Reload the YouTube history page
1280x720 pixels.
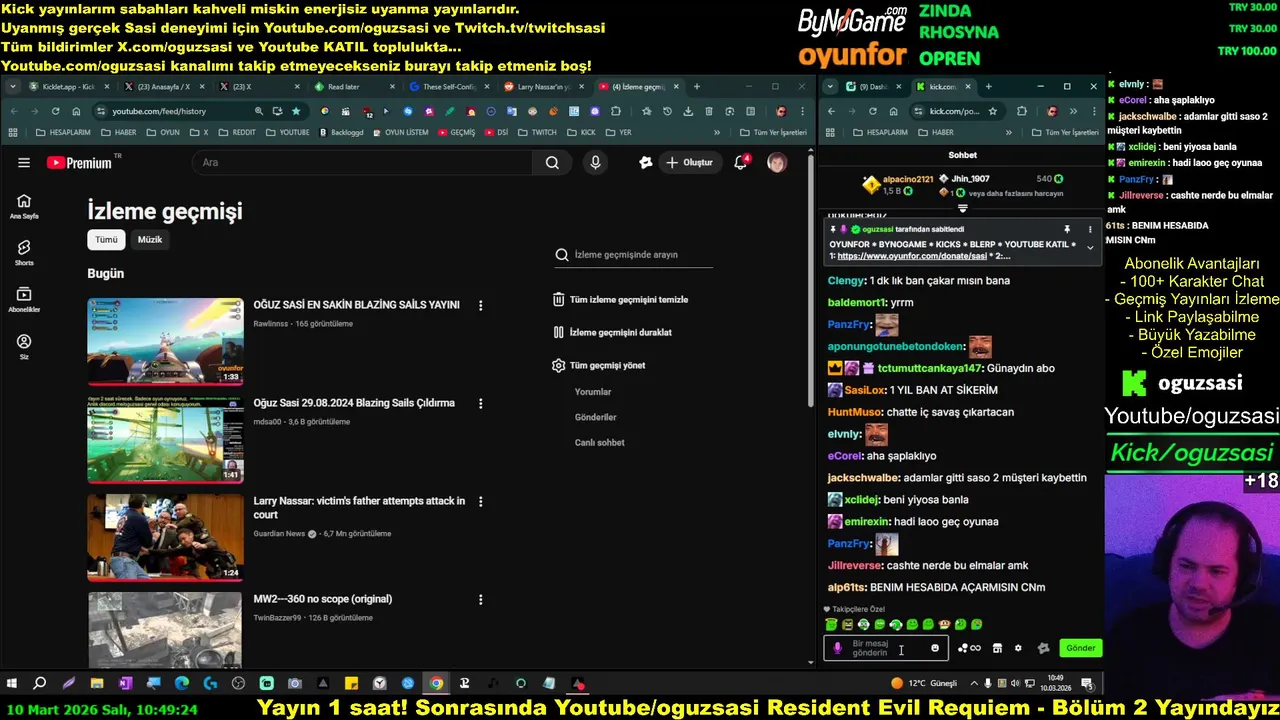pyautogui.click(x=56, y=111)
